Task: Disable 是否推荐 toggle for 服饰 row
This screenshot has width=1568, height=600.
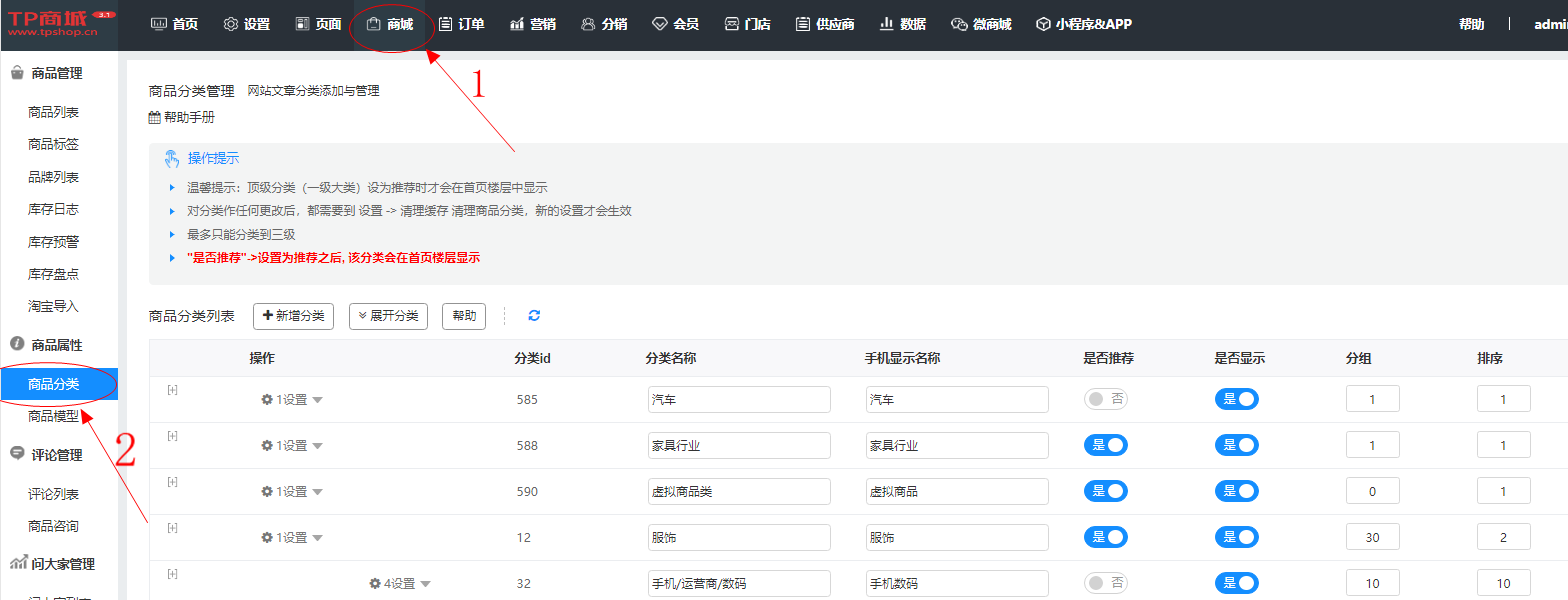Action: pos(1105,537)
